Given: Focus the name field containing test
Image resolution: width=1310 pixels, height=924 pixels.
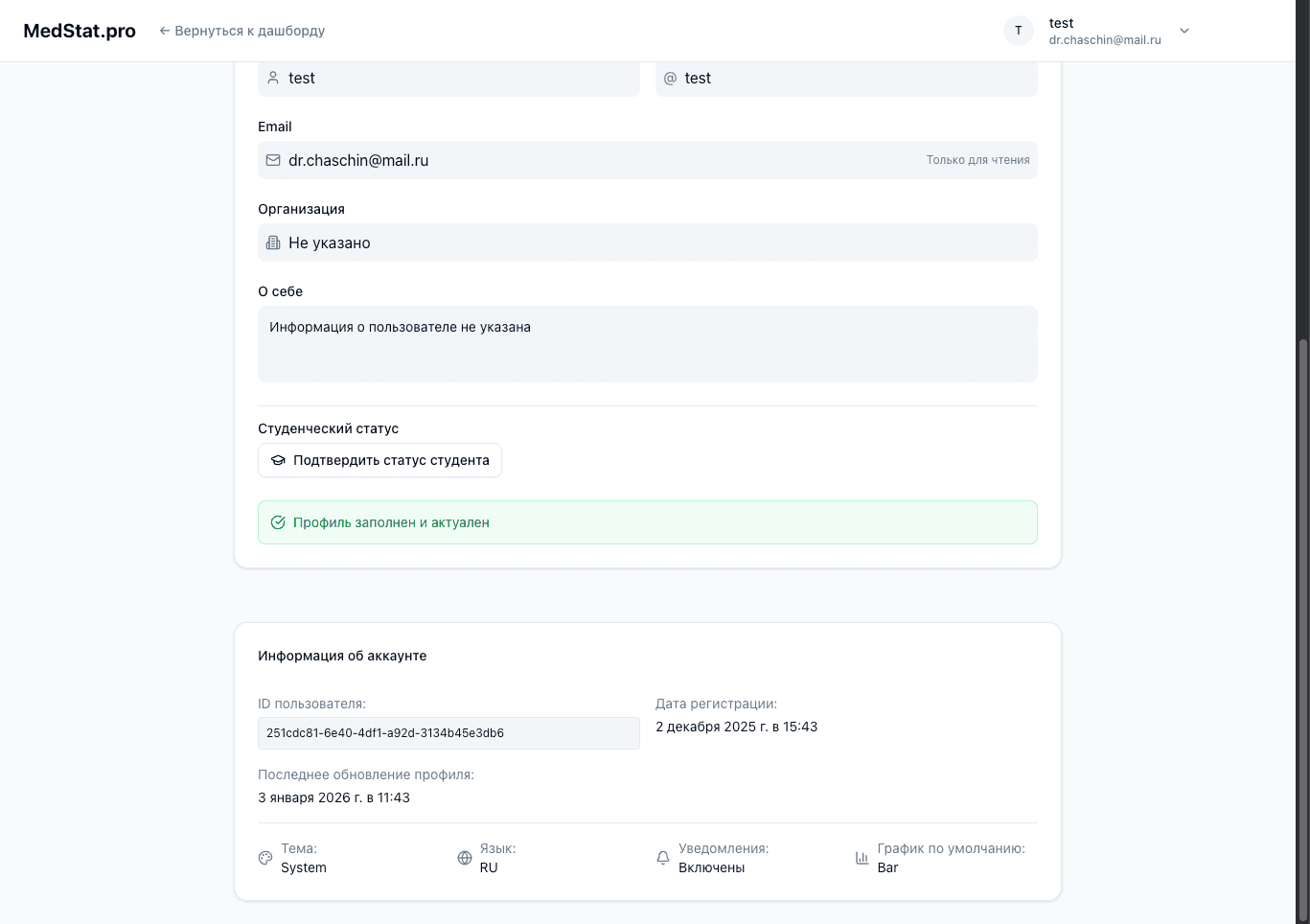Looking at the screenshot, I should coord(448,79).
